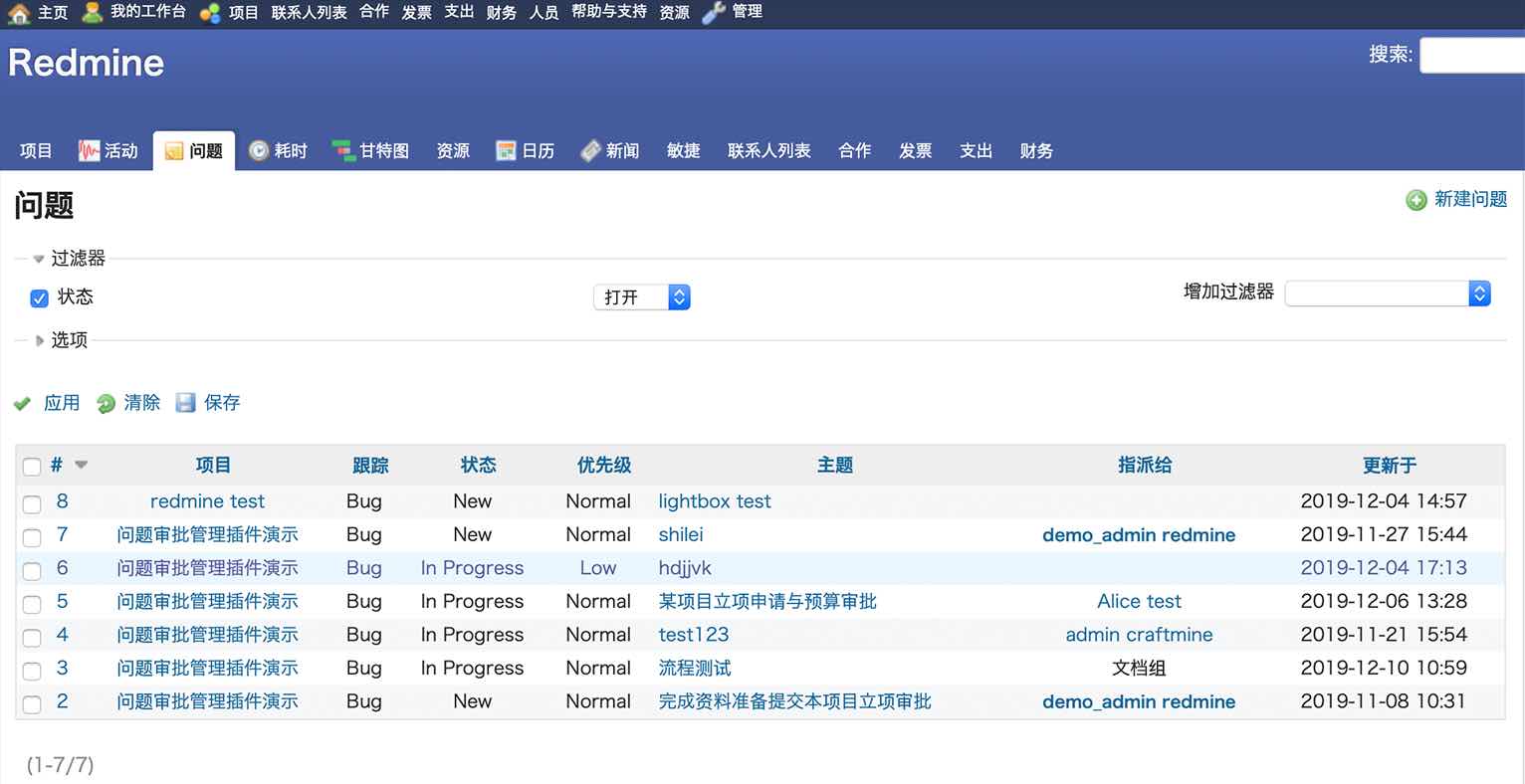Click the Low priority cell
The image size is (1525, 784).
pos(598,568)
